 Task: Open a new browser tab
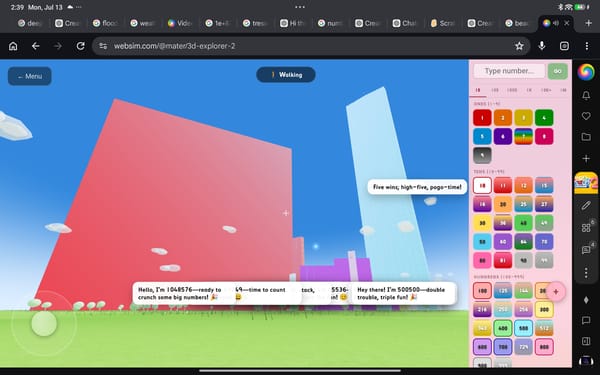589,23
